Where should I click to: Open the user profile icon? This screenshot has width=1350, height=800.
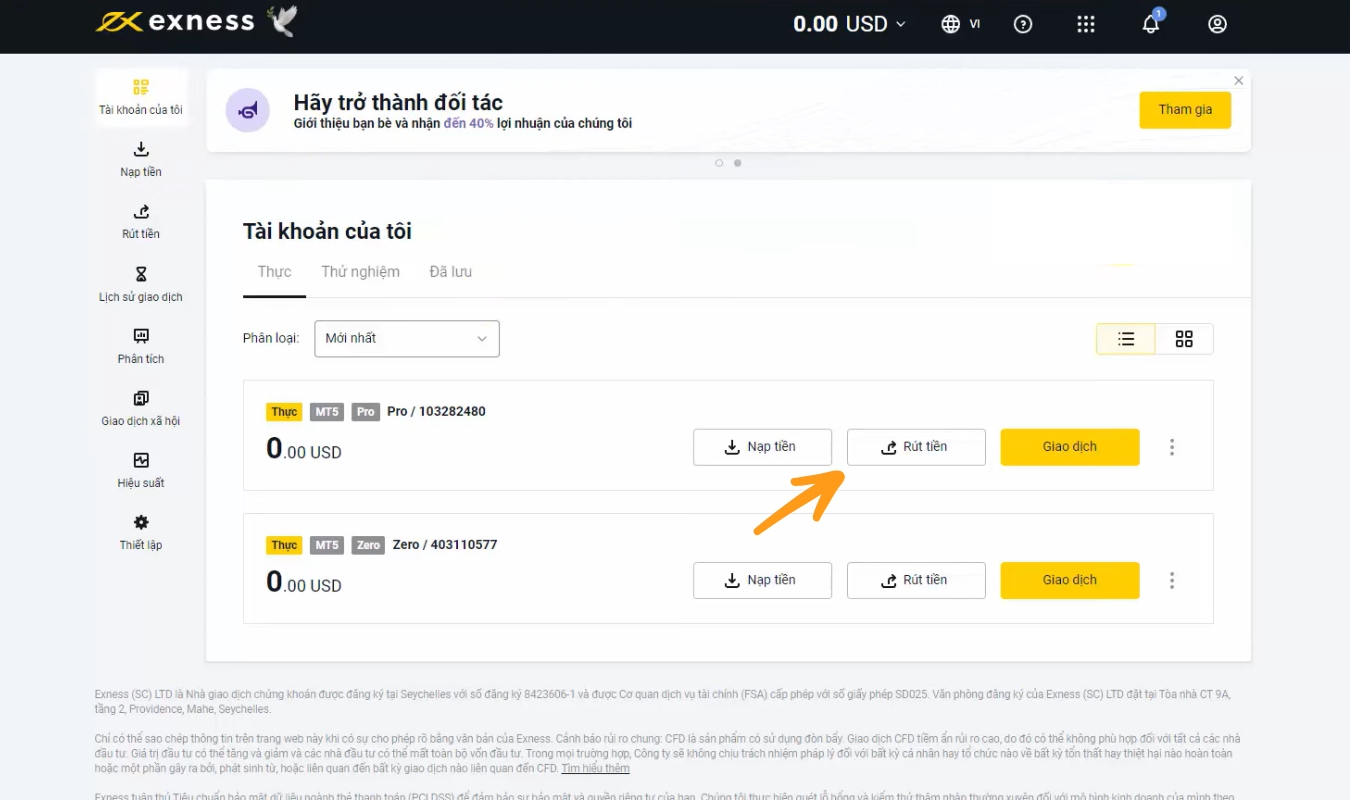1217,25
